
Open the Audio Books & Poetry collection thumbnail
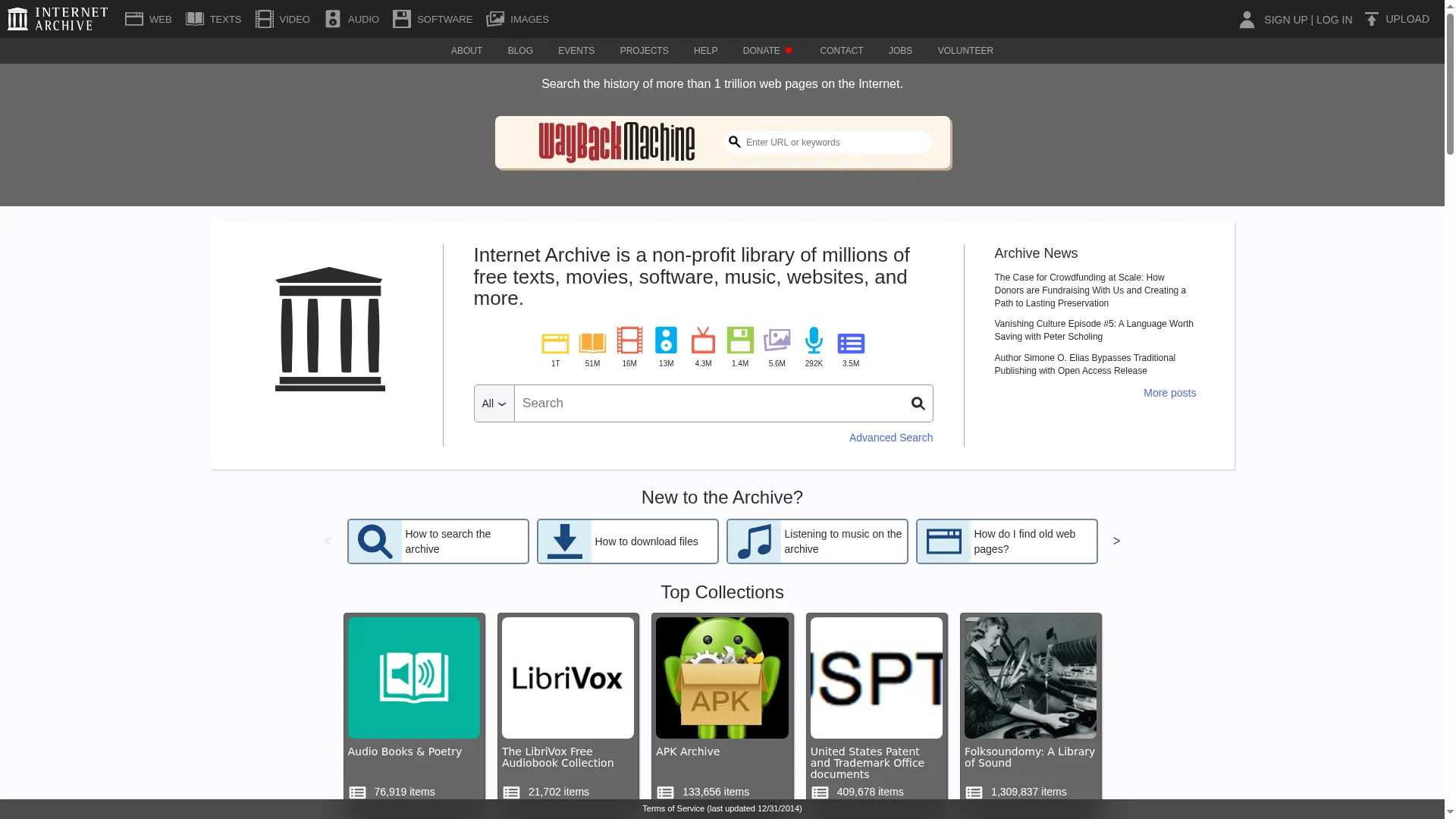tap(413, 678)
